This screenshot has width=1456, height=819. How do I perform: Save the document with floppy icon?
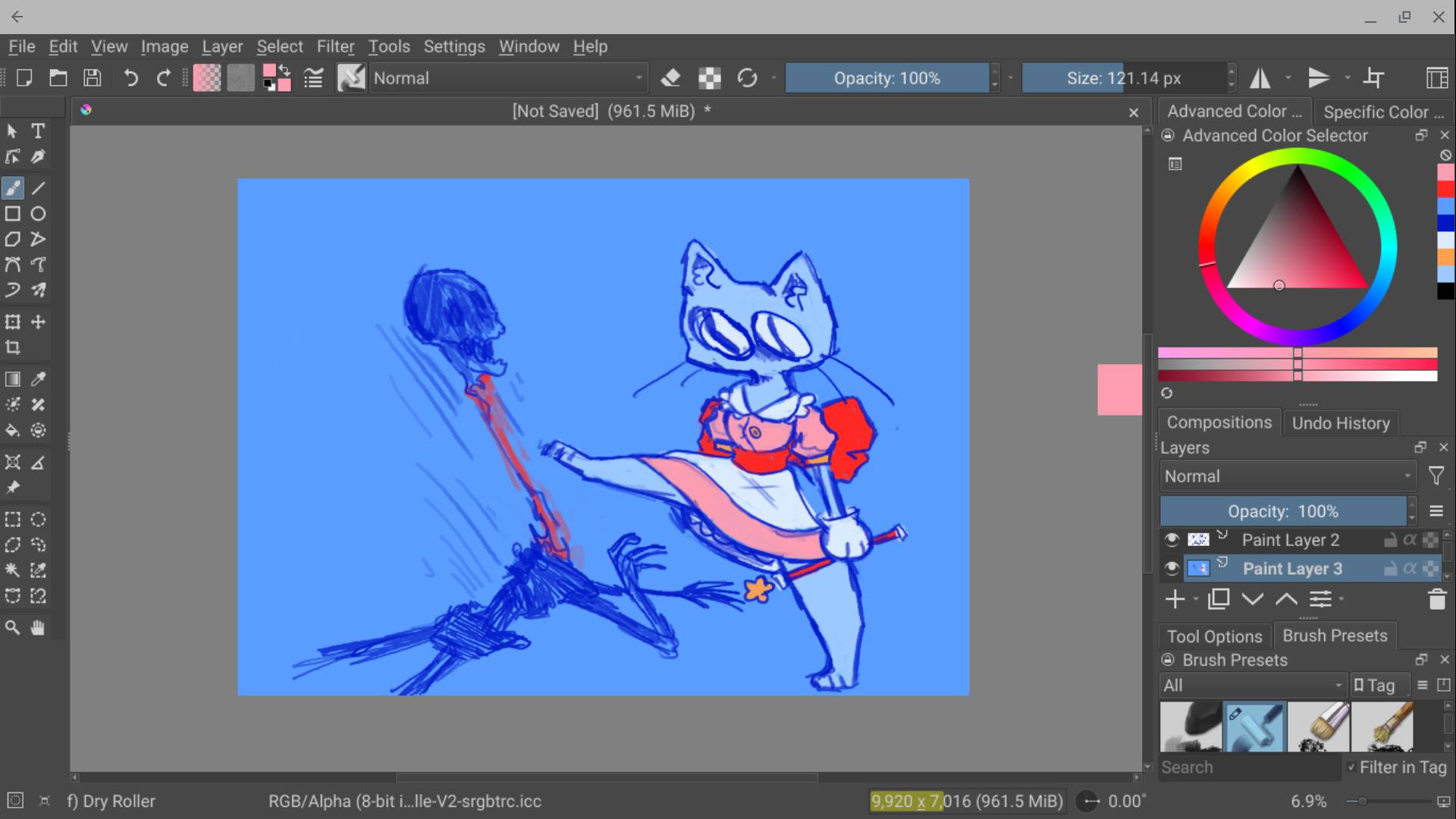pyautogui.click(x=92, y=78)
